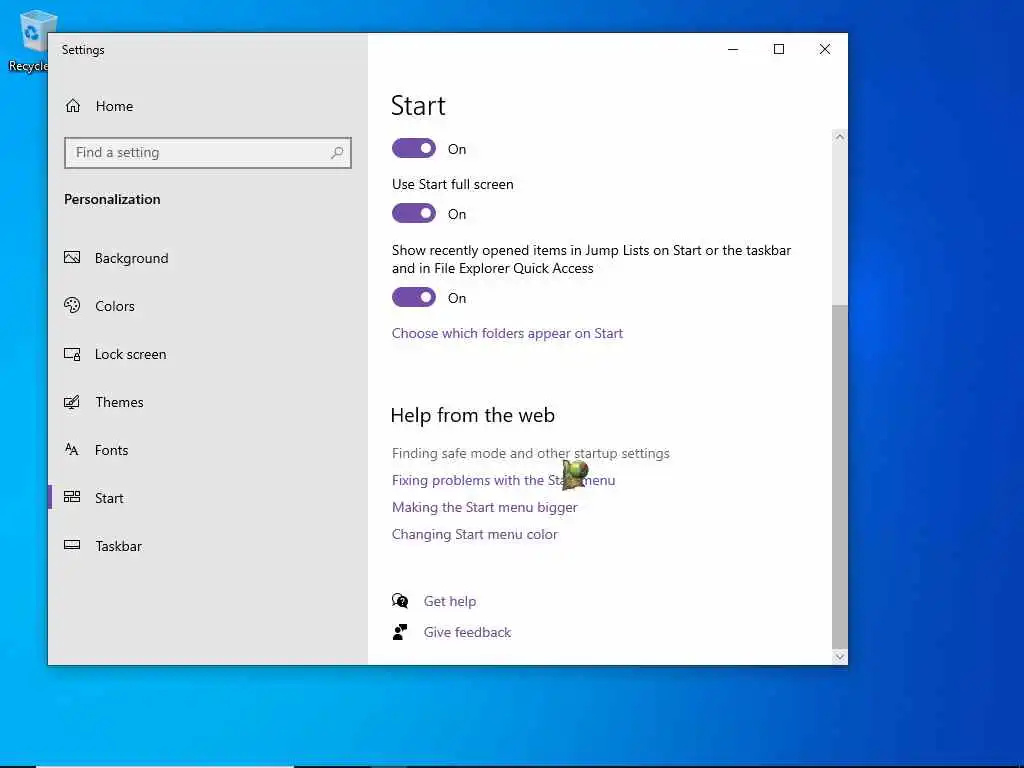Click the Colors palette icon
Screen dimensions: 1024x768
click(x=72, y=305)
